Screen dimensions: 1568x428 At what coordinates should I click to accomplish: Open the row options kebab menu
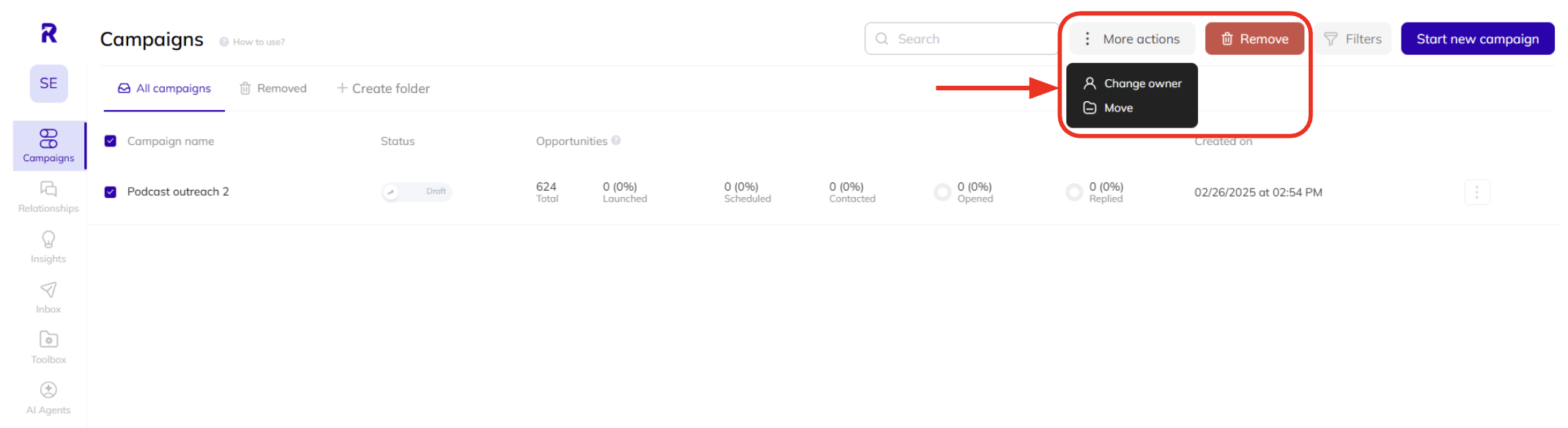[x=1477, y=191]
